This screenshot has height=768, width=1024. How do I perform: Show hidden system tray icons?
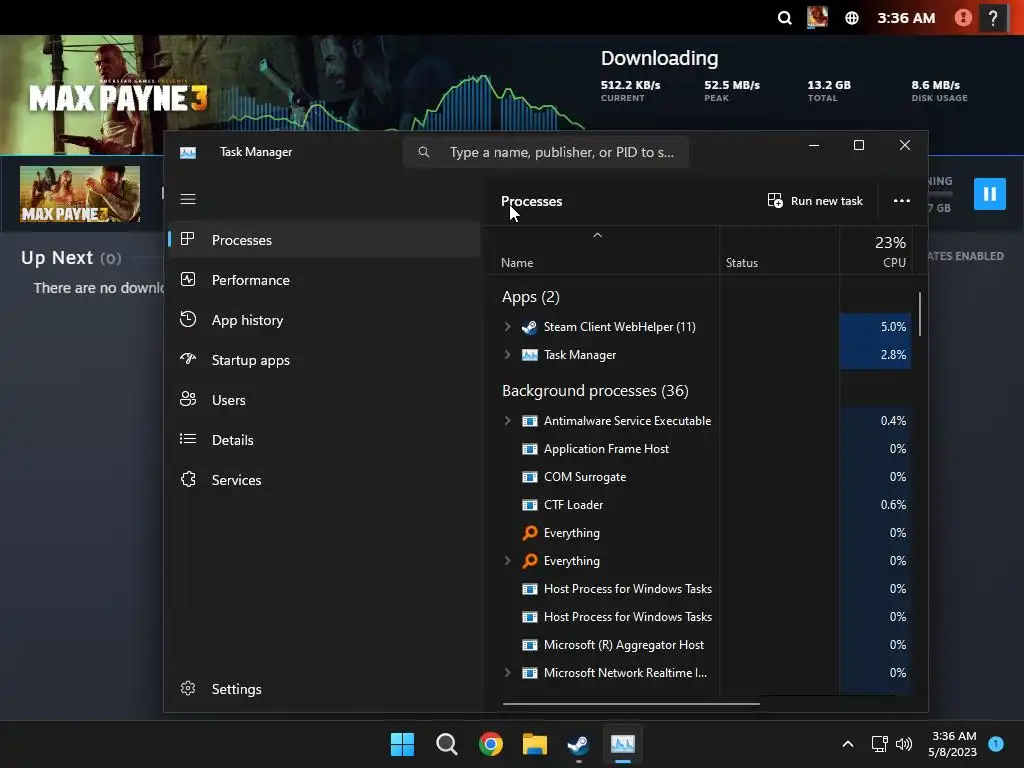[x=848, y=744]
